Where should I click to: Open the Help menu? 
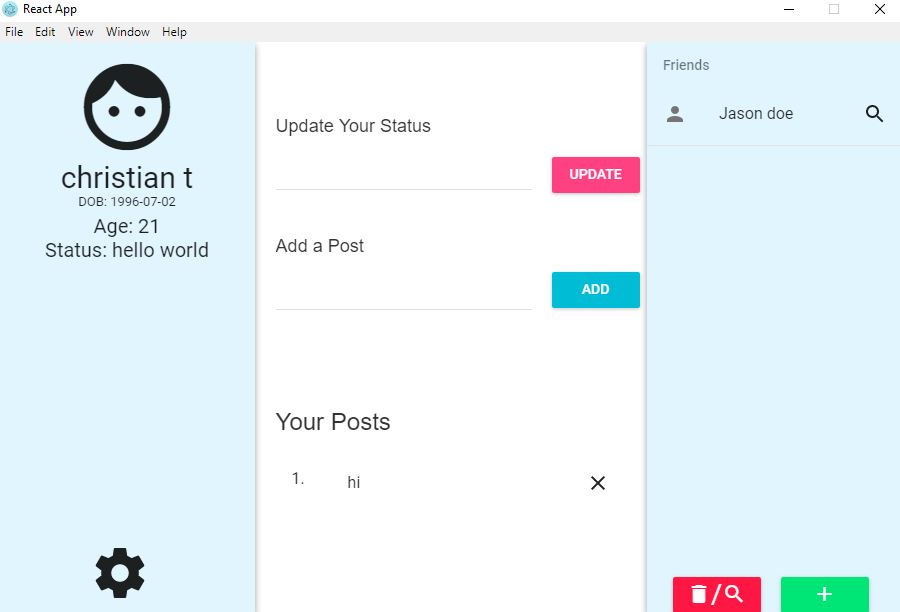[174, 32]
